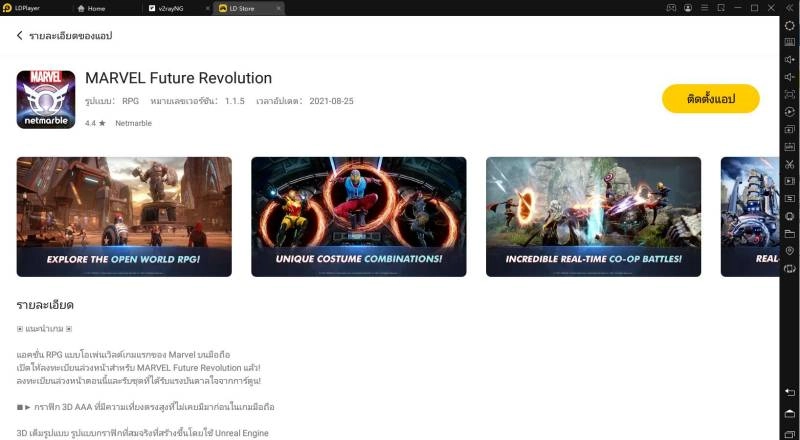Open the keyboard mapping tool

coord(789,42)
